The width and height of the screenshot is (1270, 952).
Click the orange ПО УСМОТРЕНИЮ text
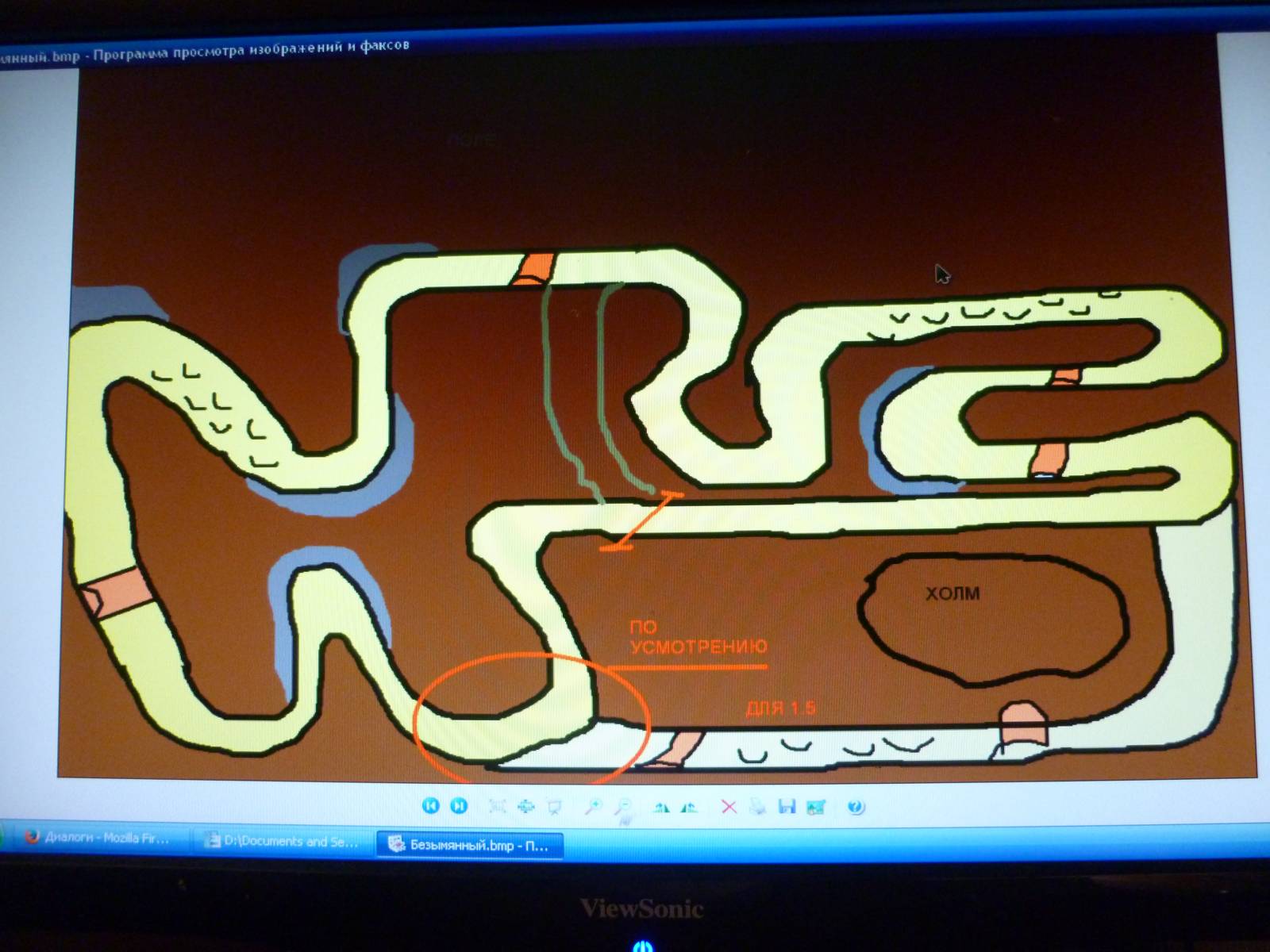pos(697,637)
